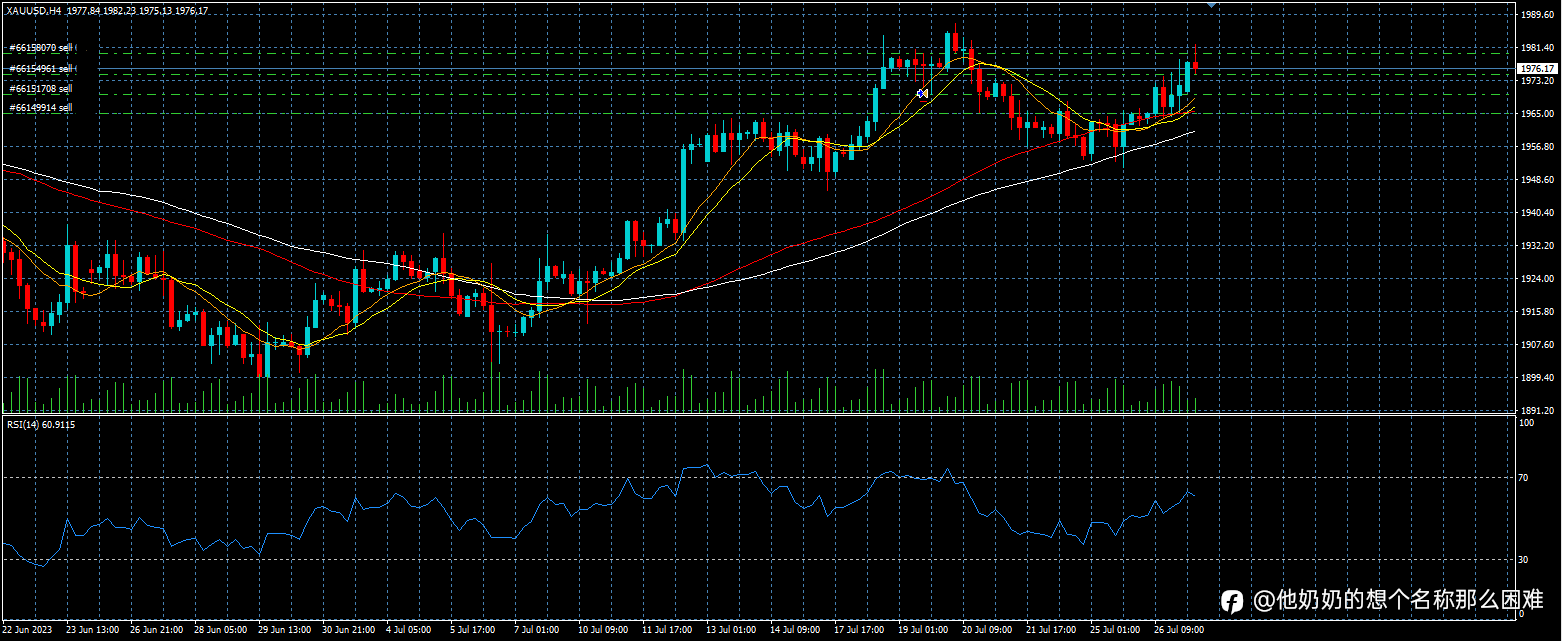Screen dimensions: 1562x641
Task: Click the RSI(14) 60.9115 indicator label
Action: point(41,424)
